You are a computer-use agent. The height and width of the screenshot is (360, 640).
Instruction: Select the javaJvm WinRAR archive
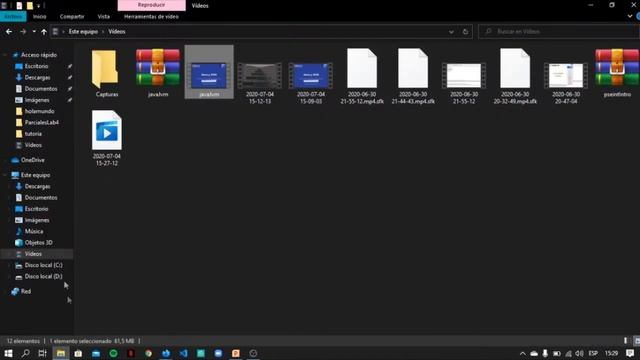(158, 73)
